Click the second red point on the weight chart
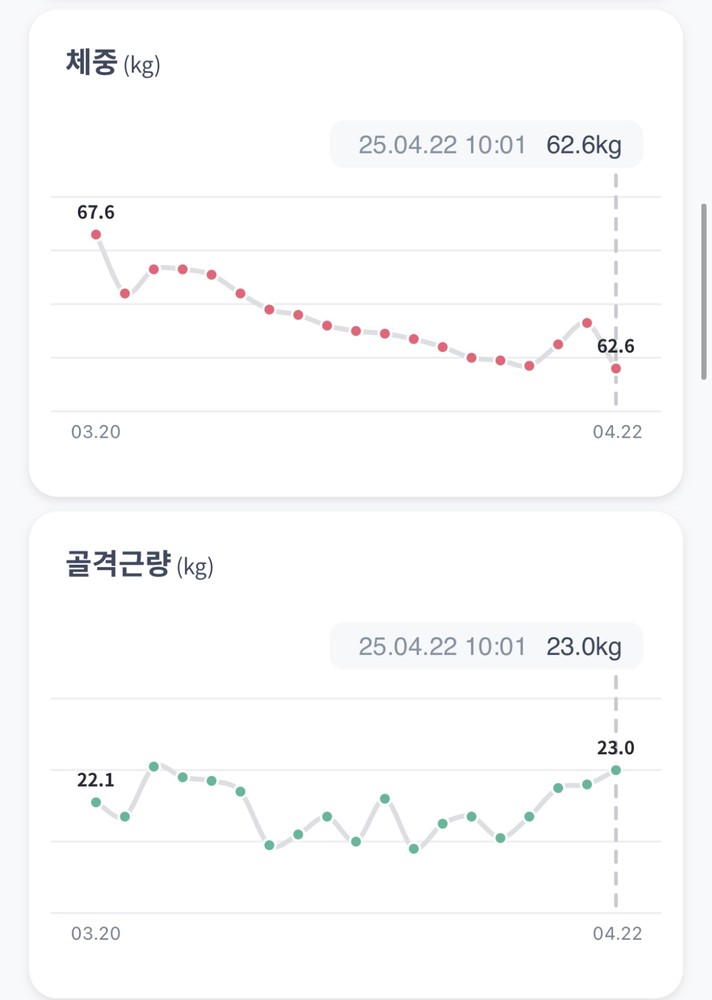The height and width of the screenshot is (1000, 712). [x=125, y=293]
